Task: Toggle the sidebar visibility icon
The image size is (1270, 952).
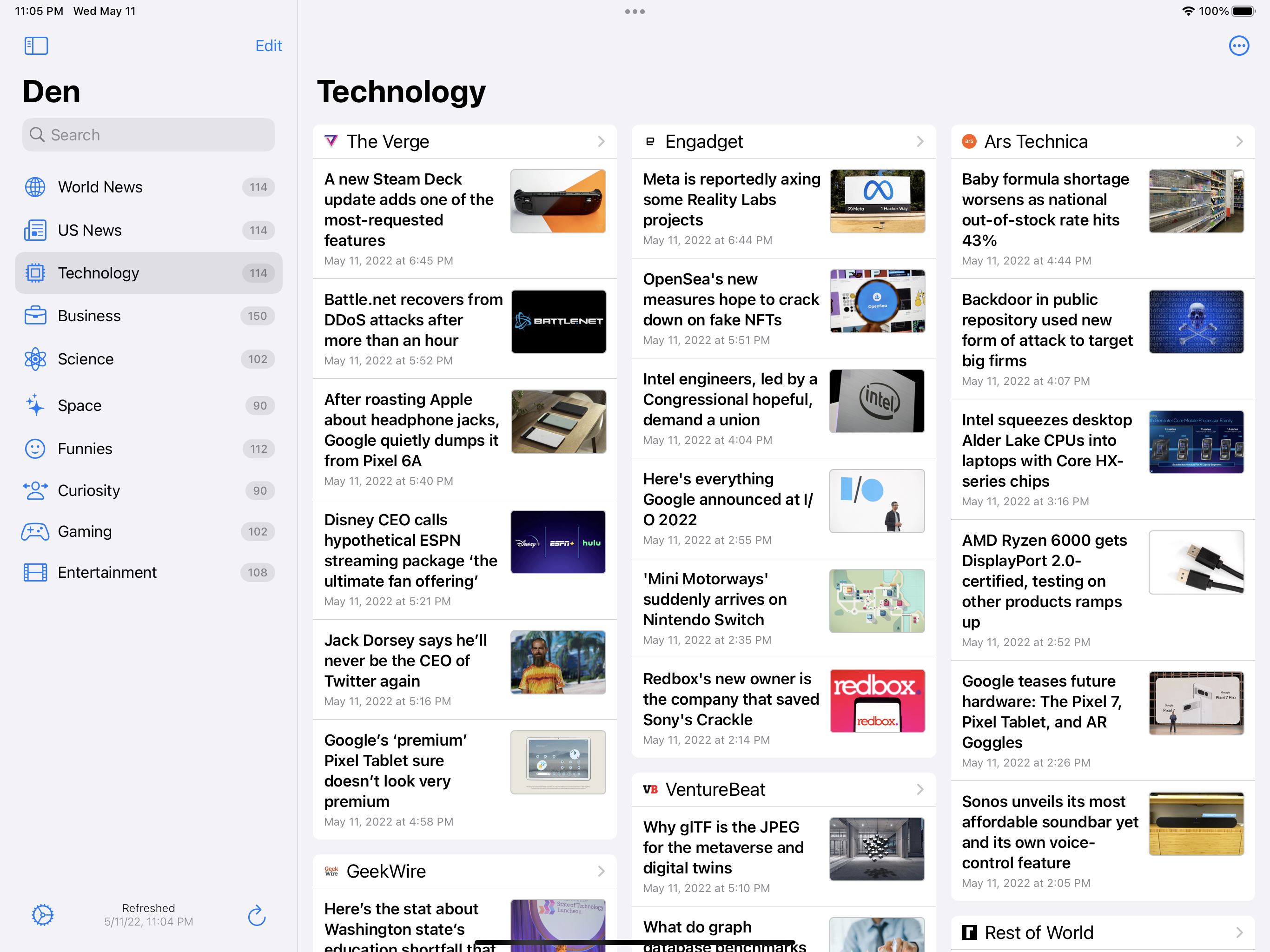Action: coord(36,46)
